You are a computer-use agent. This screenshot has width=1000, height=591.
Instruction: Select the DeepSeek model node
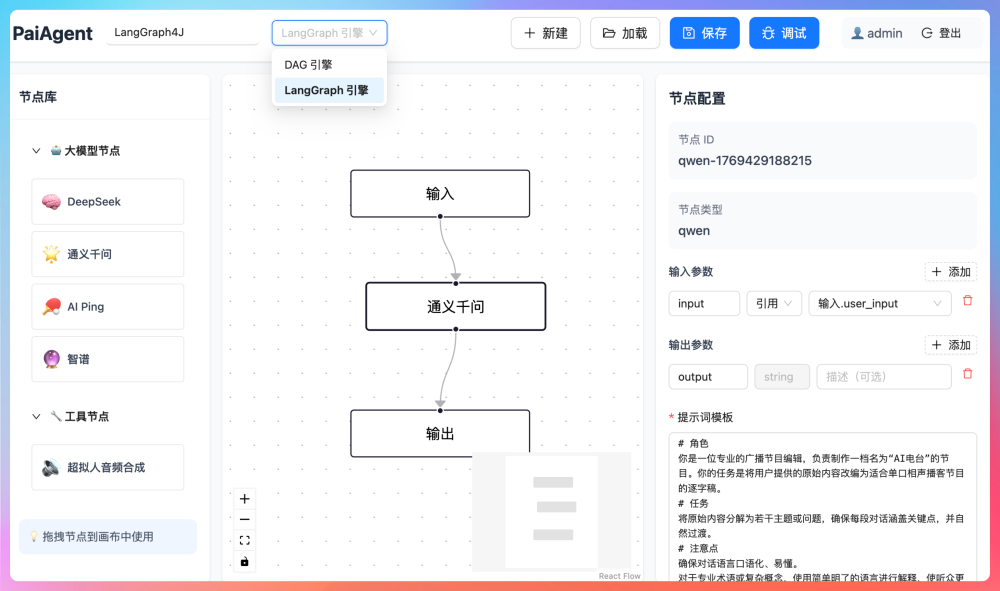[108, 202]
